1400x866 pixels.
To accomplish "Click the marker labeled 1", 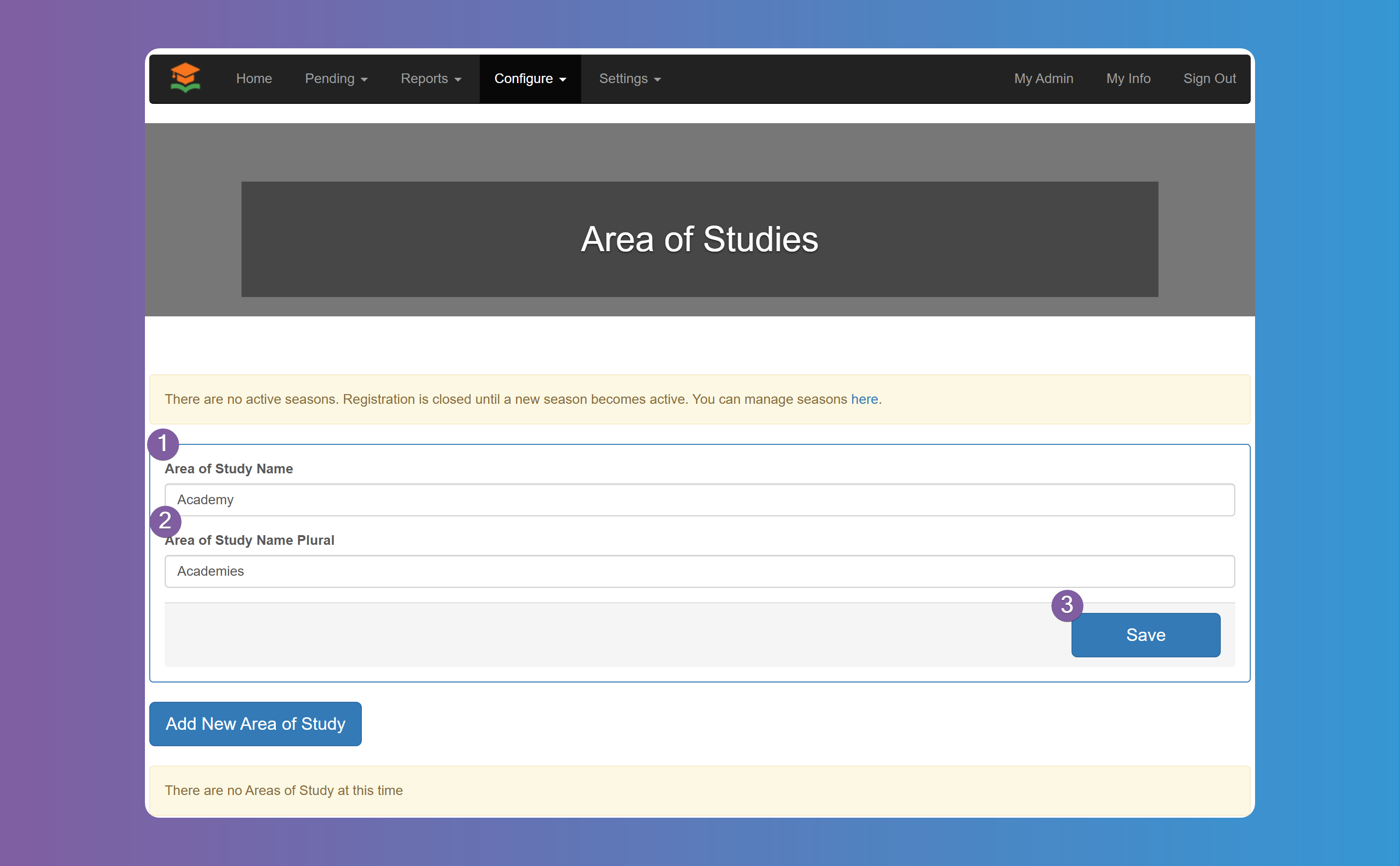I will point(163,443).
